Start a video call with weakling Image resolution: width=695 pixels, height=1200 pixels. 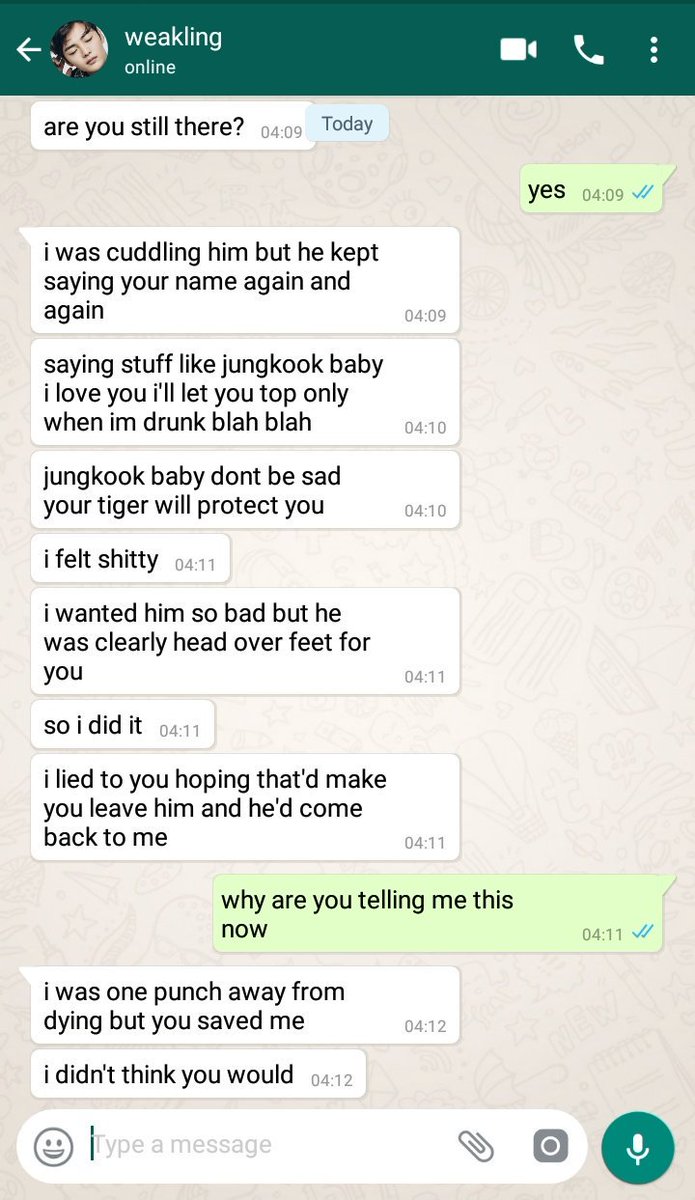518,49
